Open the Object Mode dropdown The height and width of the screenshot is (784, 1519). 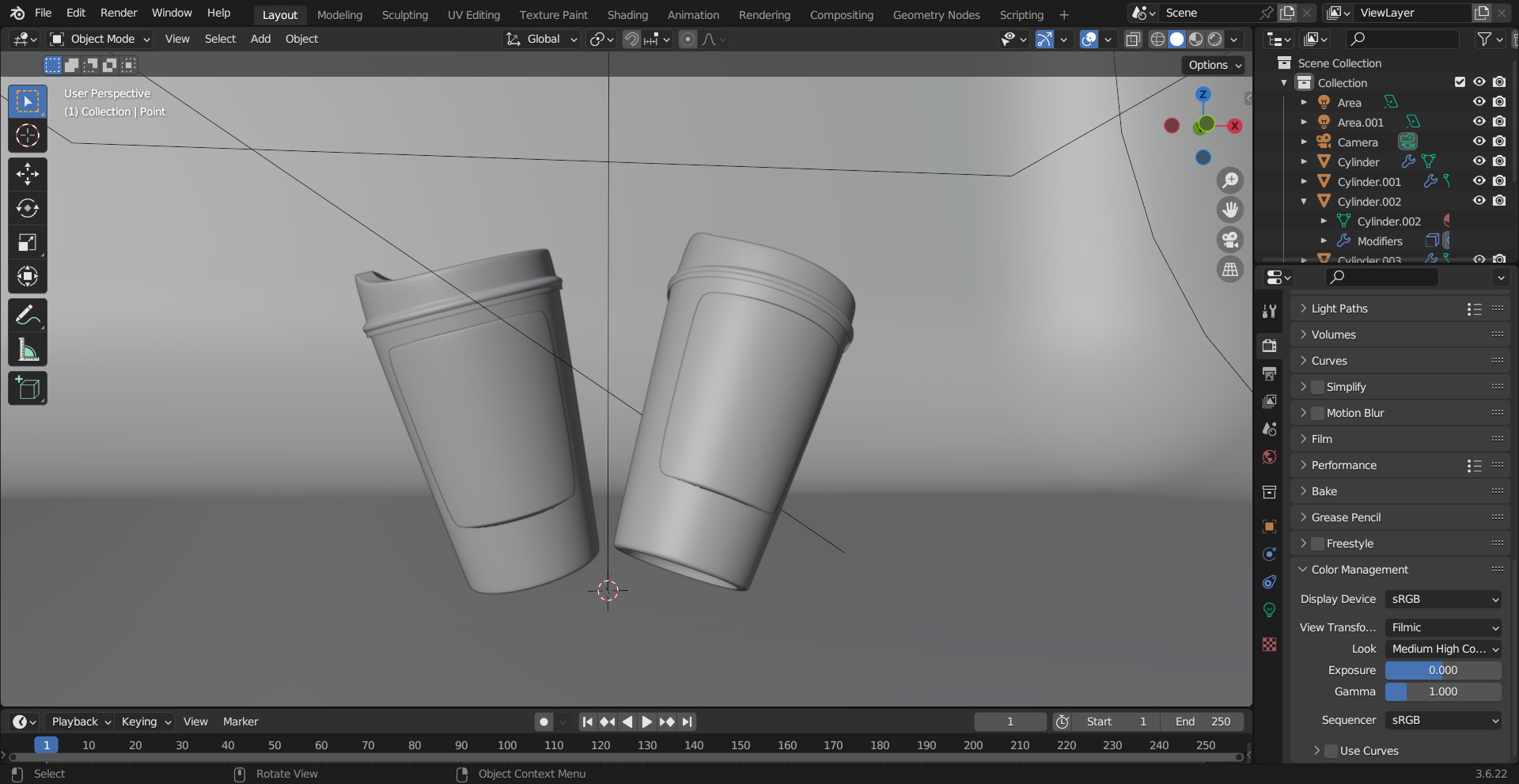[100, 39]
